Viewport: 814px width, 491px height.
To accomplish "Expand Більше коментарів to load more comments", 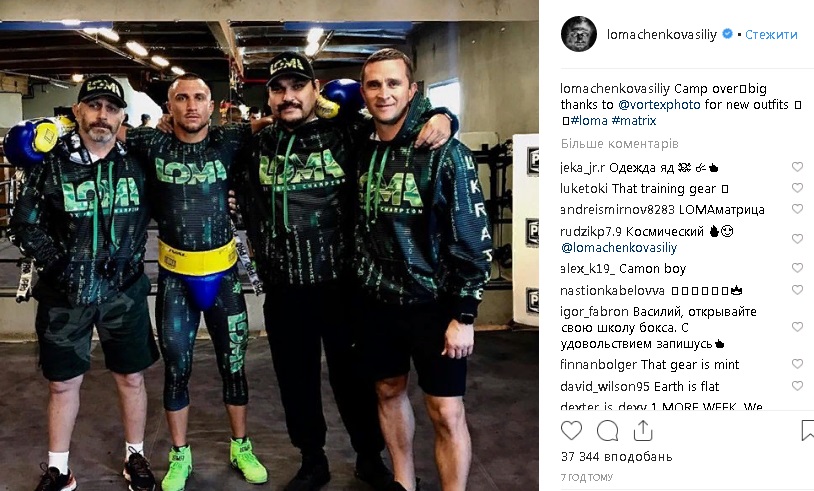I will [619, 144].
